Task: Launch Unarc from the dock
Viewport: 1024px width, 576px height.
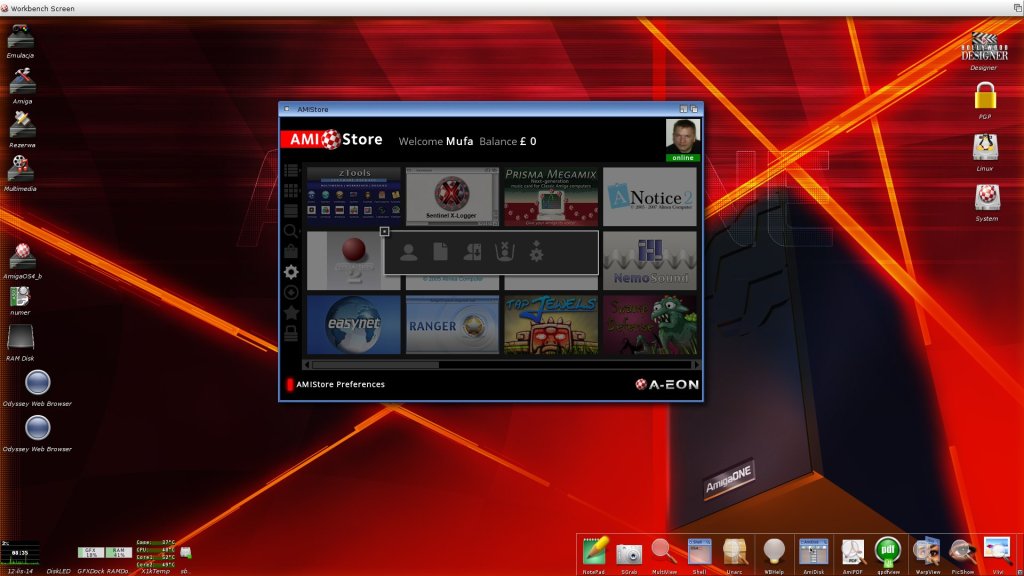Action: pos(735,554)
